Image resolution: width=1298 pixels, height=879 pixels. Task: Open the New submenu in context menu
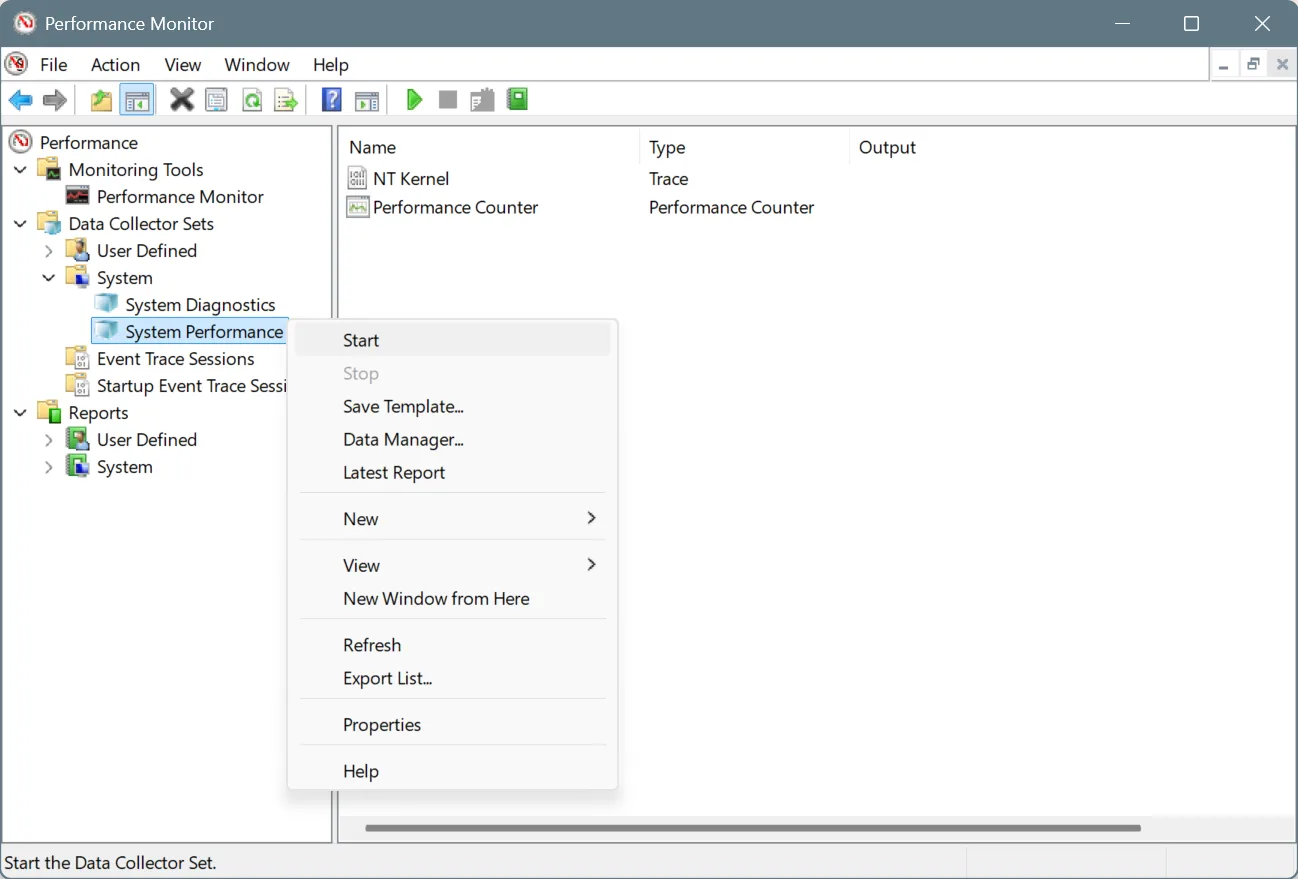click(452, 518)
